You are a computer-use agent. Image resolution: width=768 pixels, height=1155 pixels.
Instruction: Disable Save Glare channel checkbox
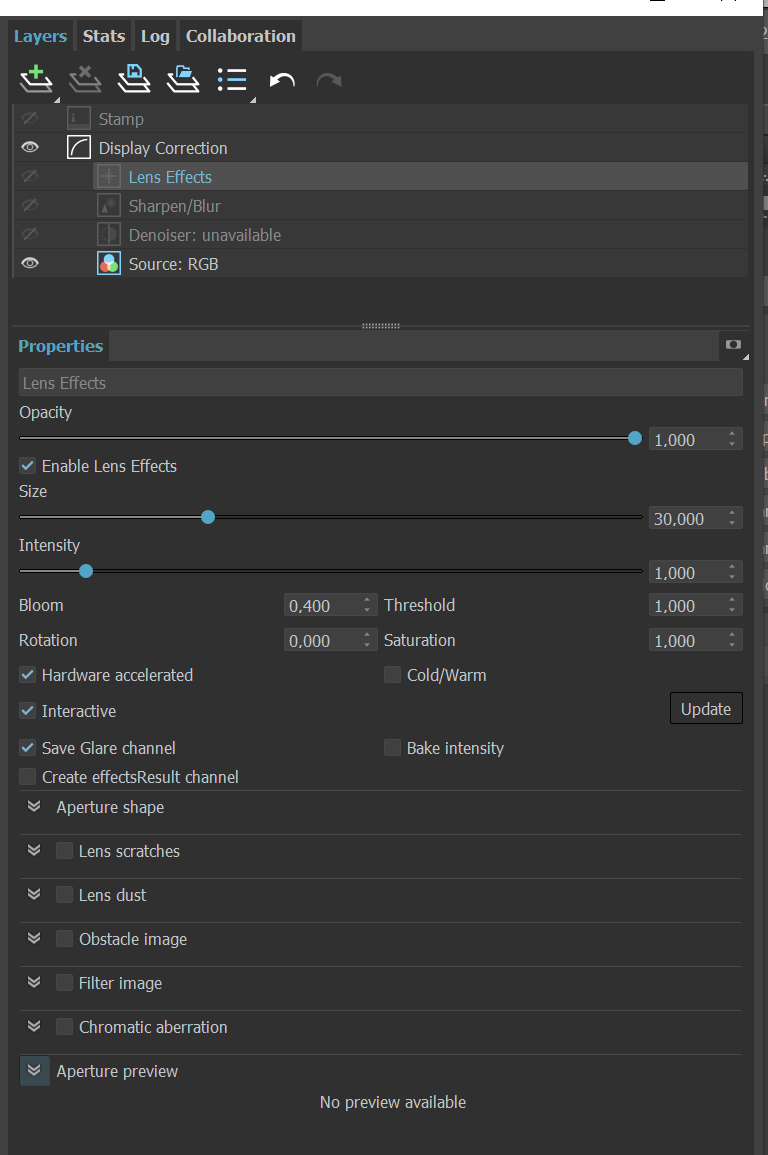pos(27,748)
